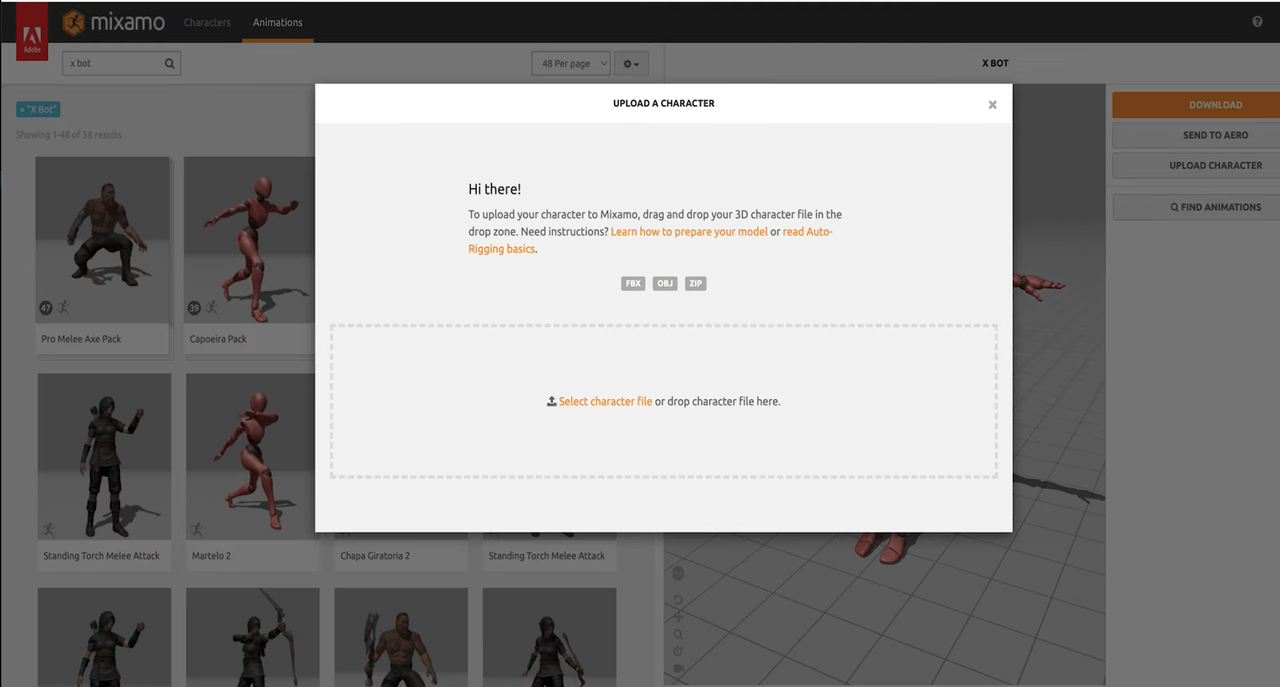
Task: Click the Adobe logo badge
Action: point(32,32)
